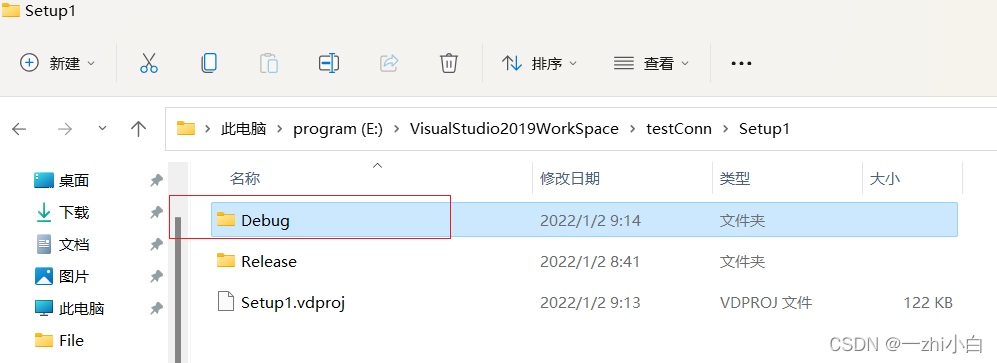Viewport: 997px width, 363px height.
Task: Click the Delete trash can icon
Action: [x=448, y=63]
